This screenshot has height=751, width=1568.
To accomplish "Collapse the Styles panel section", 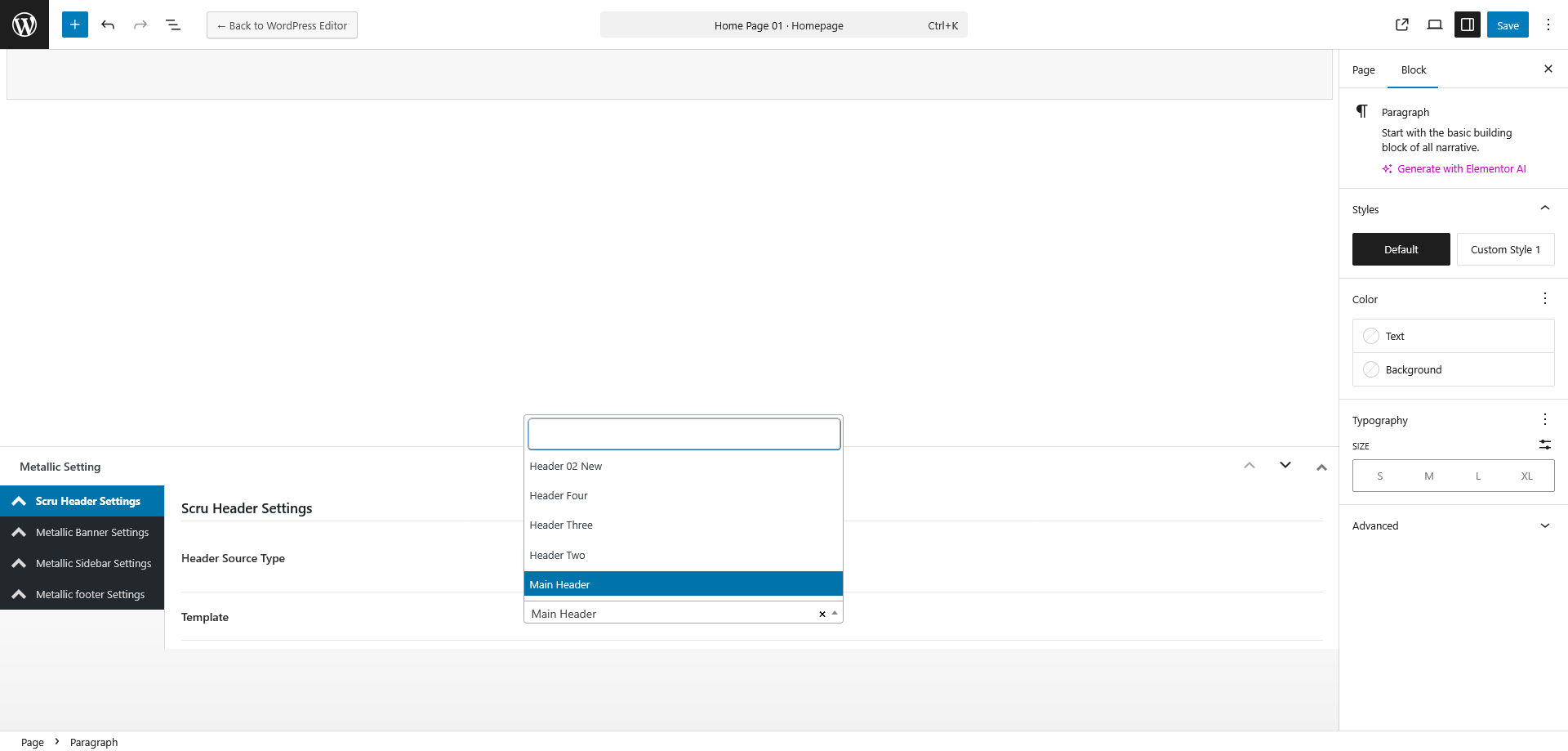I will 1544,208.
